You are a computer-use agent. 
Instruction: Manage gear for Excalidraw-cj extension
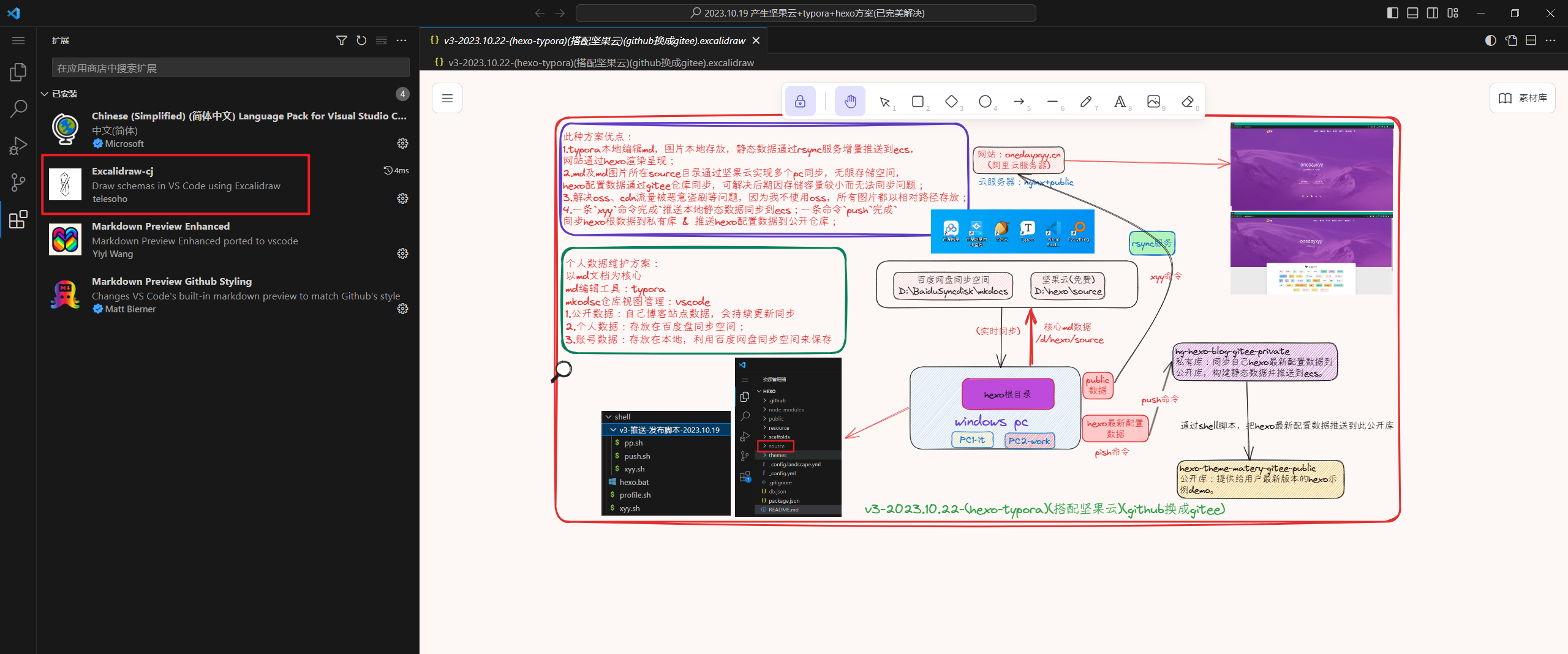tap(402, 198)
